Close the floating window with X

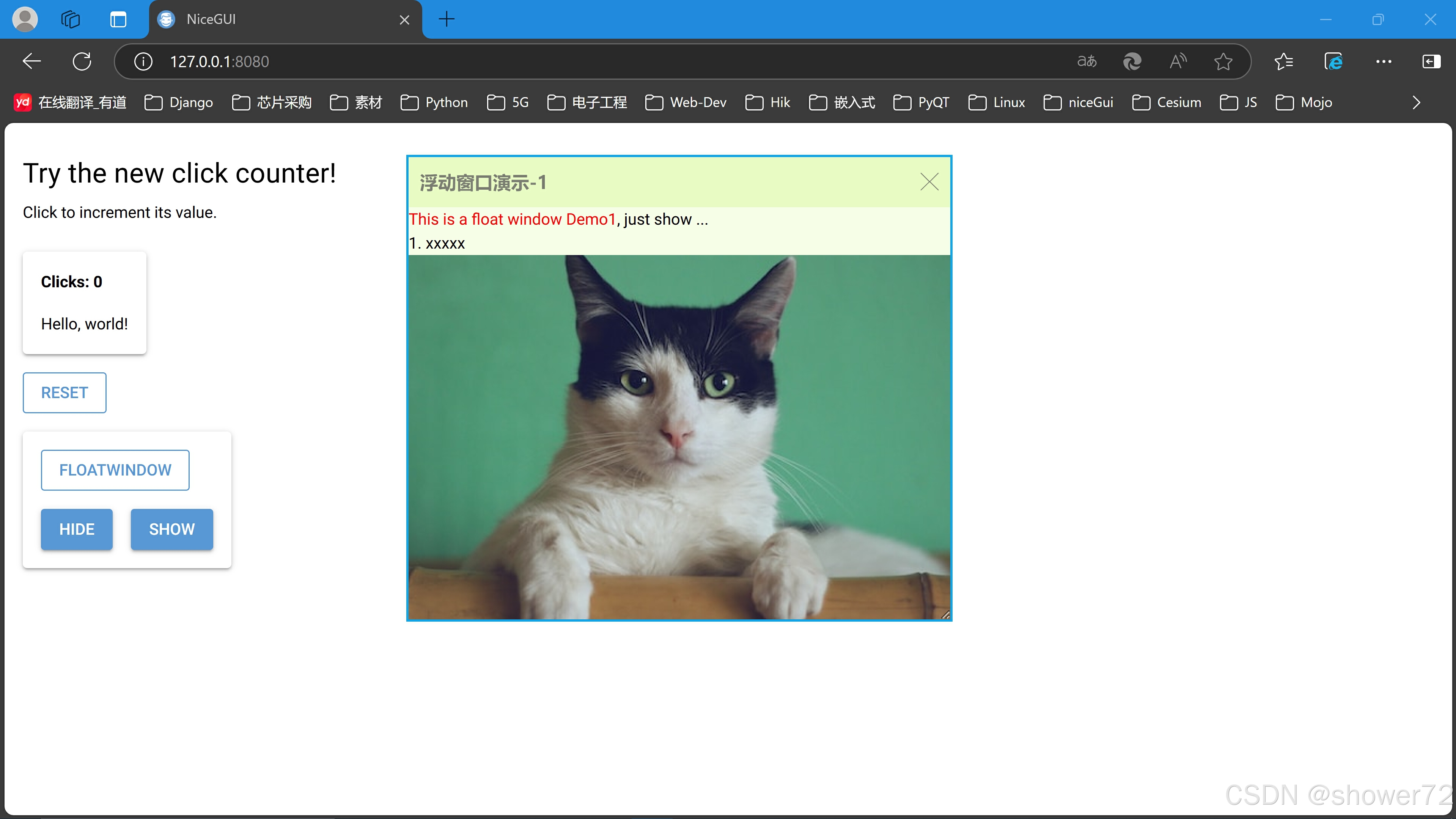[929, 181]
